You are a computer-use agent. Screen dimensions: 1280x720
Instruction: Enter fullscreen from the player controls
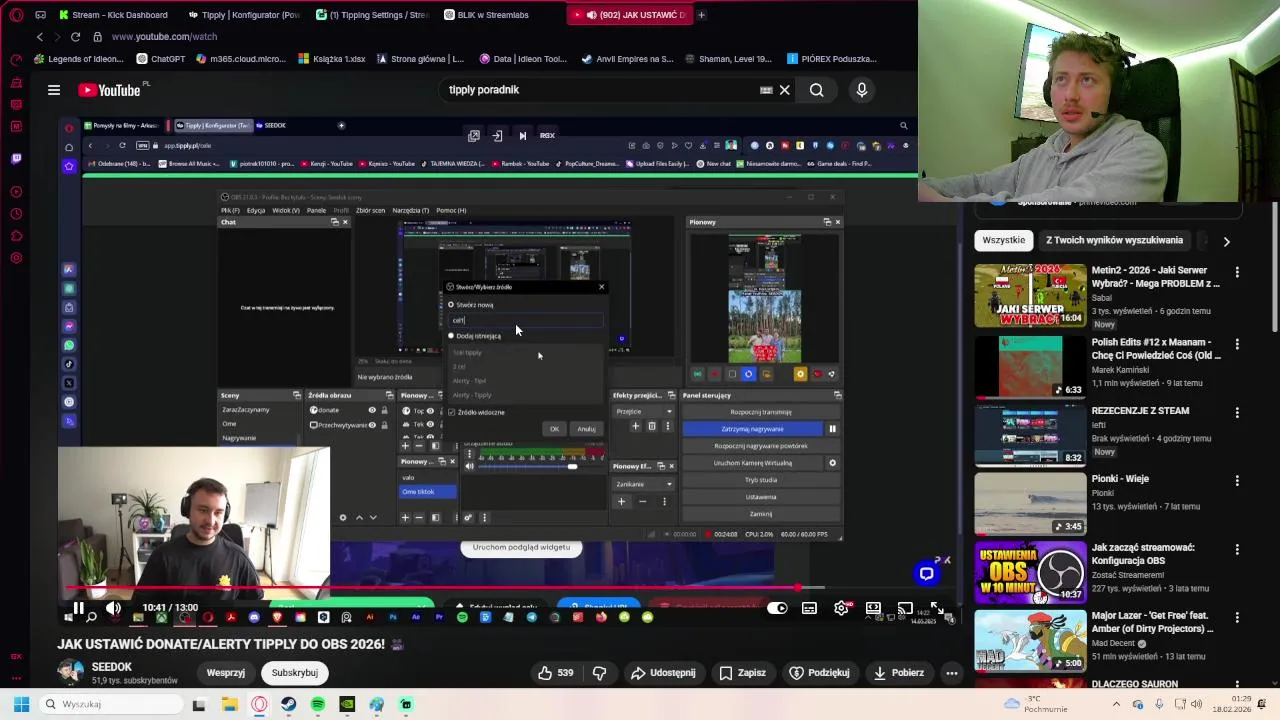tap(937, 608)
